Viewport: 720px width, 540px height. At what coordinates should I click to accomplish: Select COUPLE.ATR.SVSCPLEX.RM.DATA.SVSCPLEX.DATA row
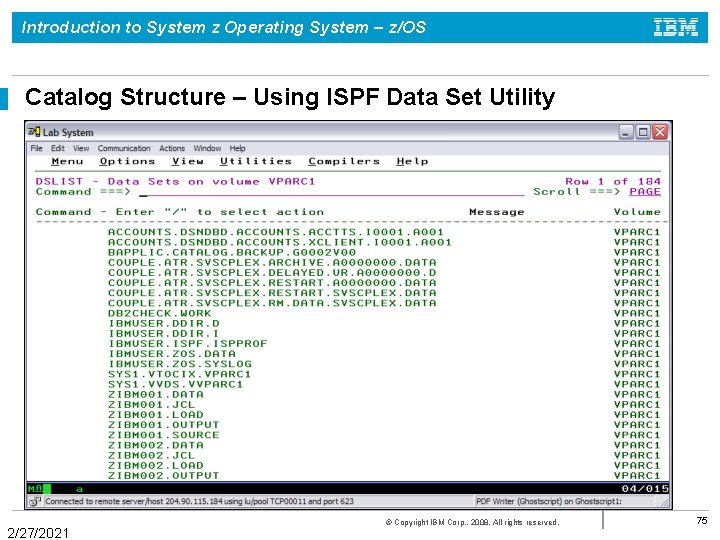point(272,303)
